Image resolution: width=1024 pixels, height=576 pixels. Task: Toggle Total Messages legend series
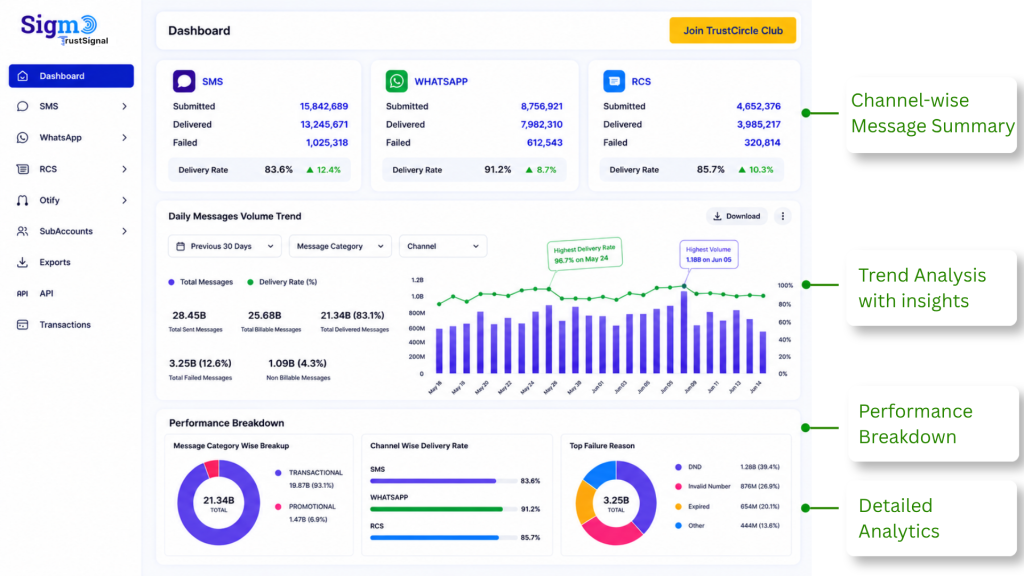point(200,282)
